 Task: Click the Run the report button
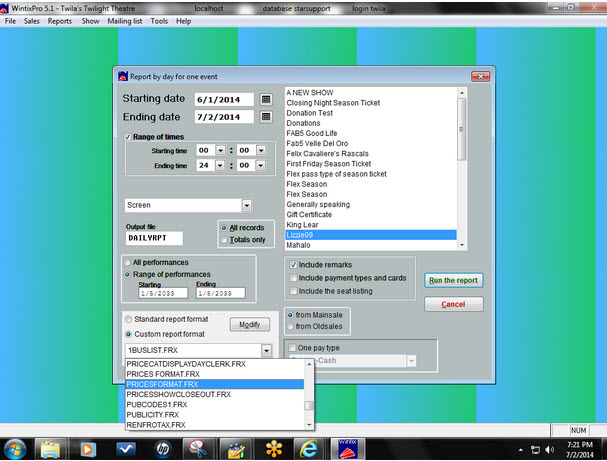[453, 280]
